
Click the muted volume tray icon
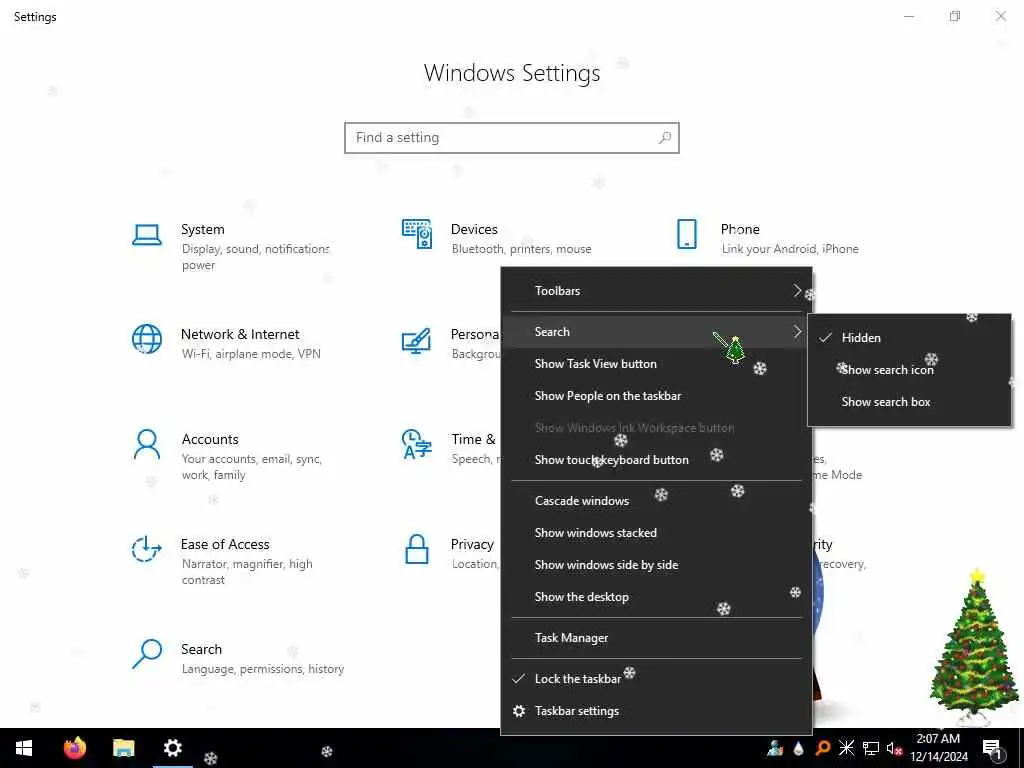(x=894, y=748)
